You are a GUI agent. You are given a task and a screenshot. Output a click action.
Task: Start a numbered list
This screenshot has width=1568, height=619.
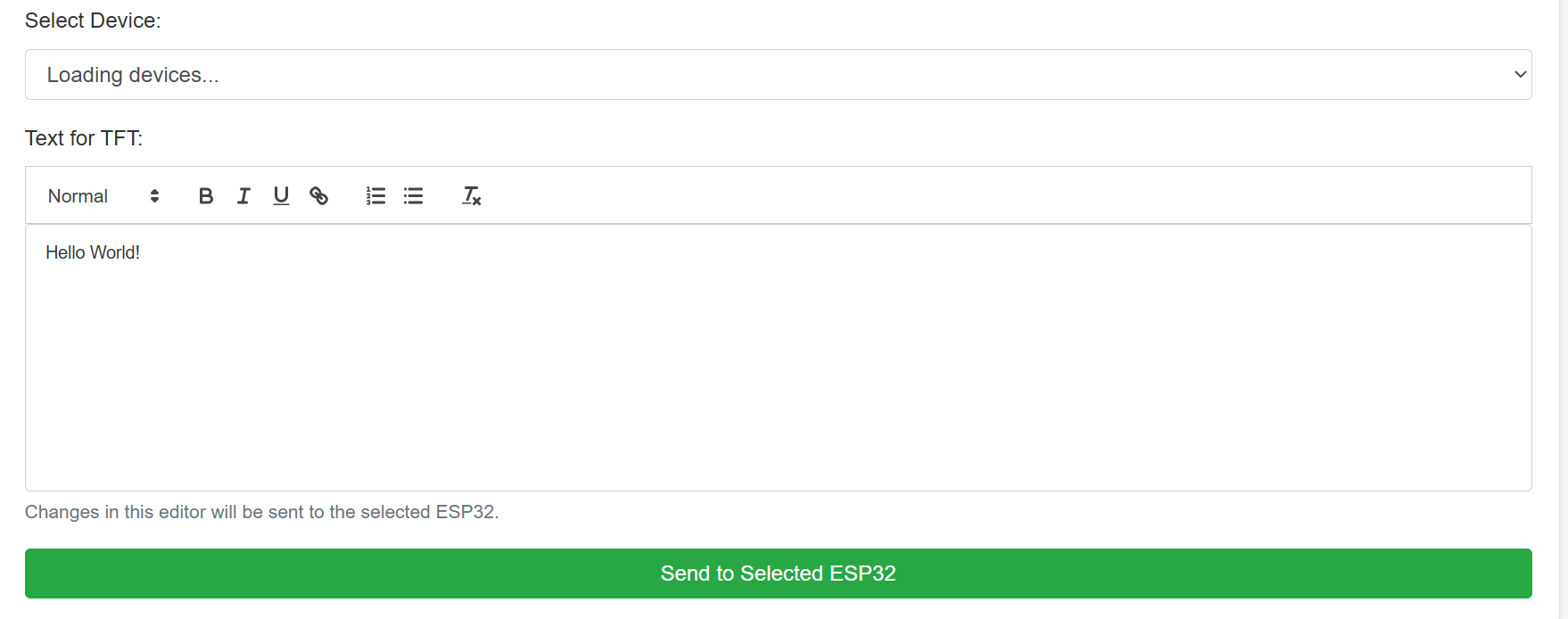click(375, 196)
